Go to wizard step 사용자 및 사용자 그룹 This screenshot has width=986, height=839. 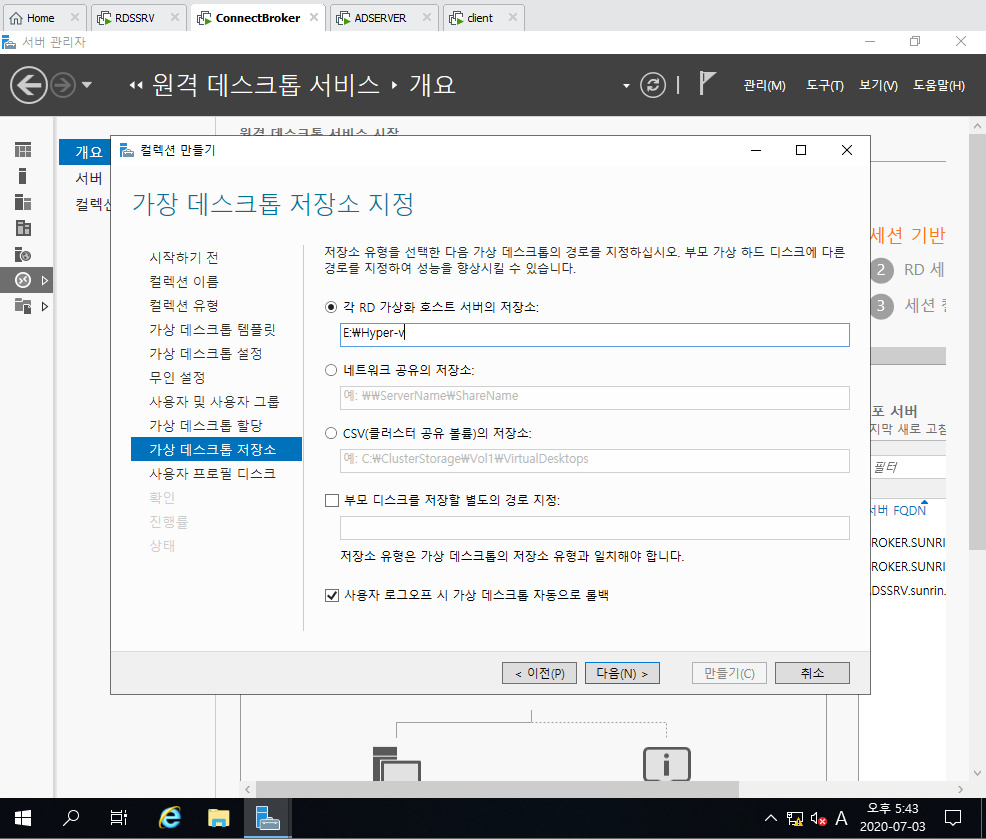(214, 402)
